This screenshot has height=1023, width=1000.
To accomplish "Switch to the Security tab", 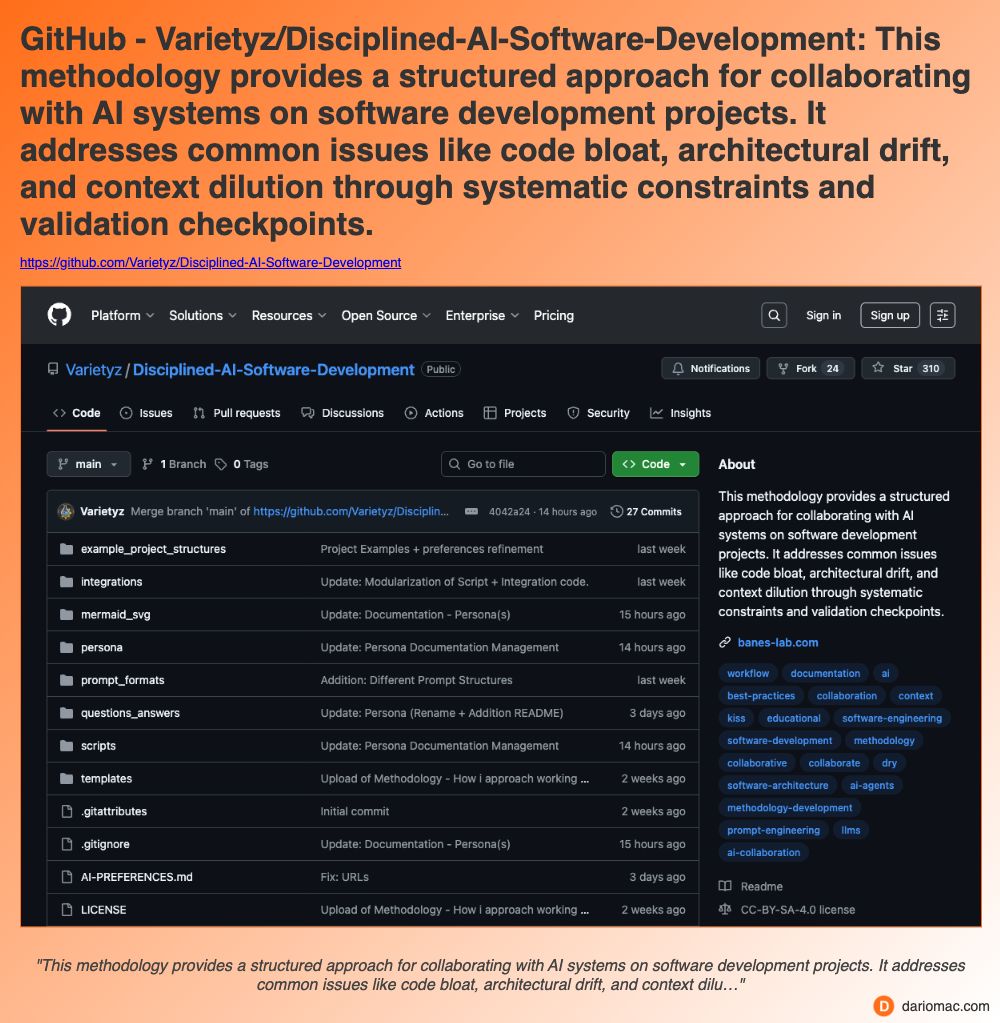I will (x=598, y=413).
